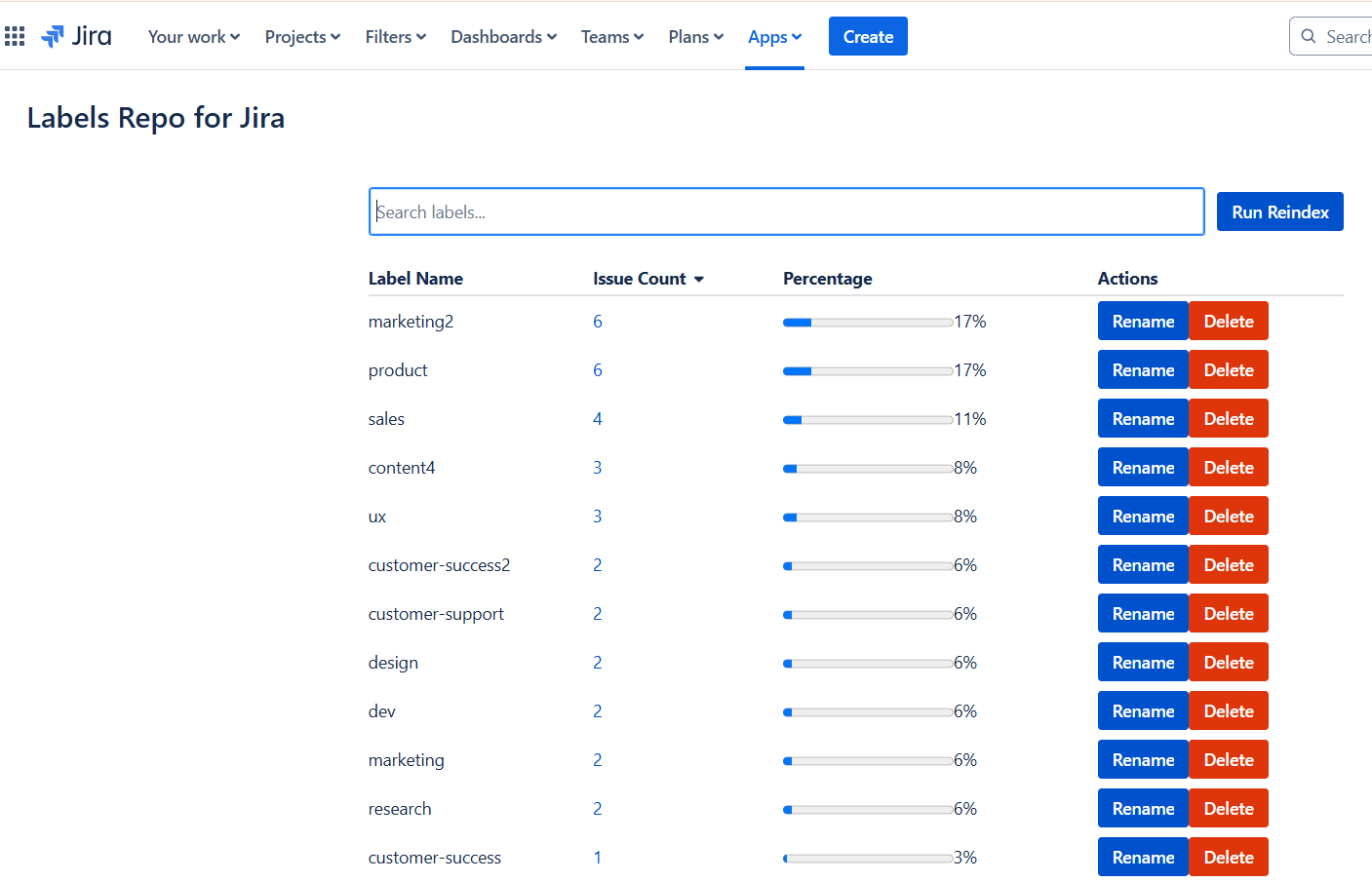Rename the customer-success2 label

1143,564
